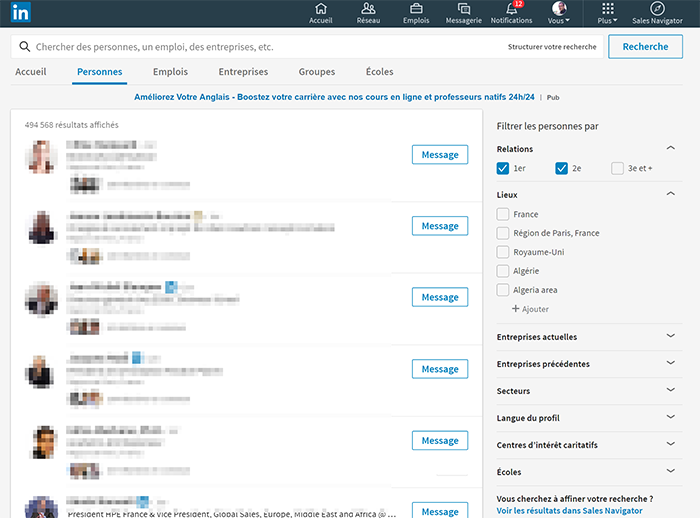Click Ajouter to add a location

pos(530,309)
